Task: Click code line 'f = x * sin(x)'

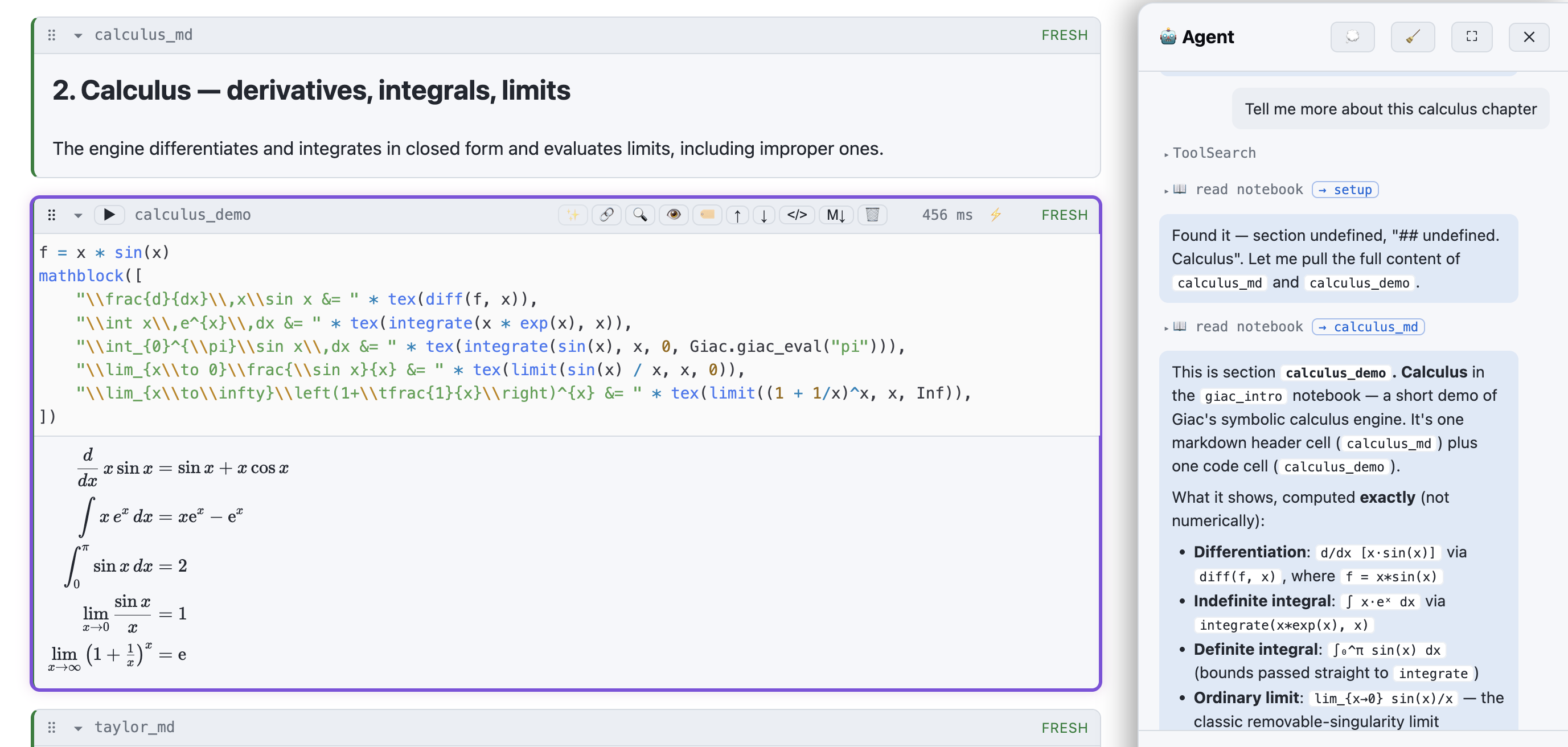Action: coord(104,252)
